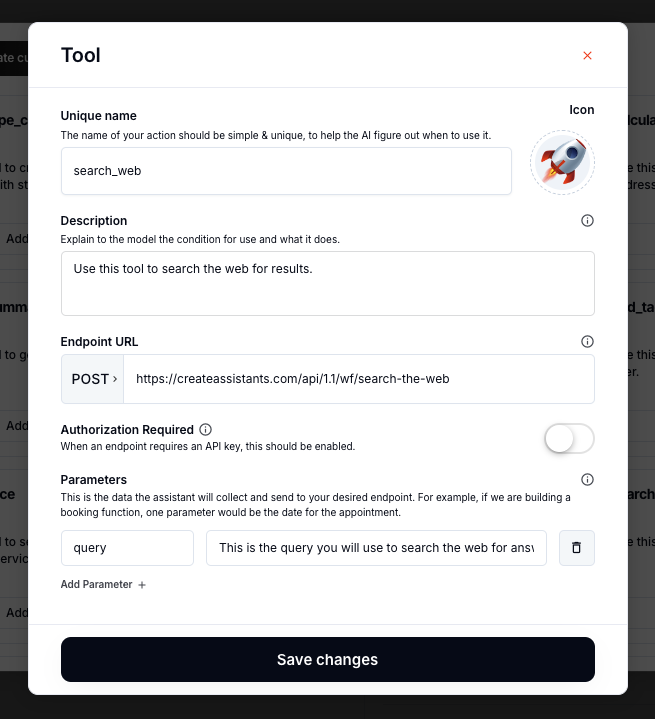The width and height of the screenshot is (655, 719).
Task: Click the Icon label above the rocket
Action: click(x=581, y=110)
